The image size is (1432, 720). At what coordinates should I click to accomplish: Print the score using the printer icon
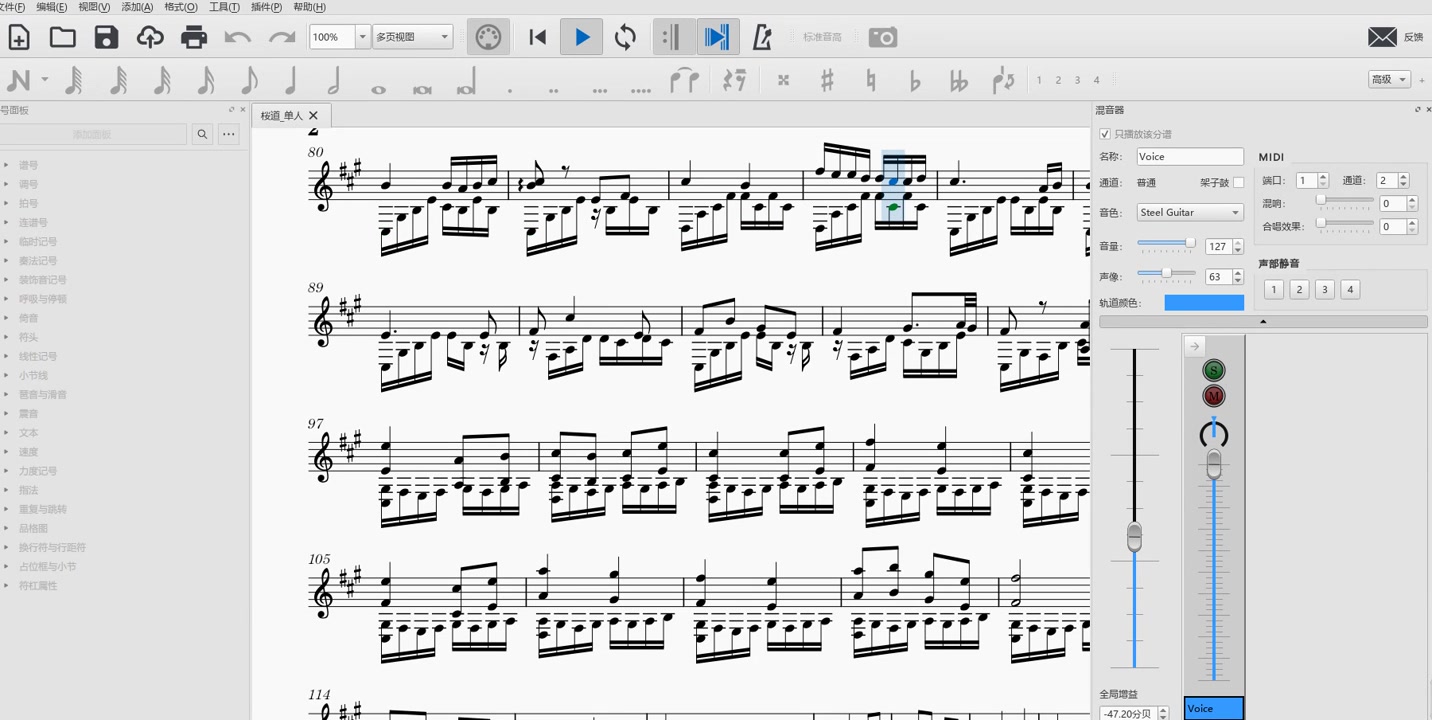coord(194,38)
